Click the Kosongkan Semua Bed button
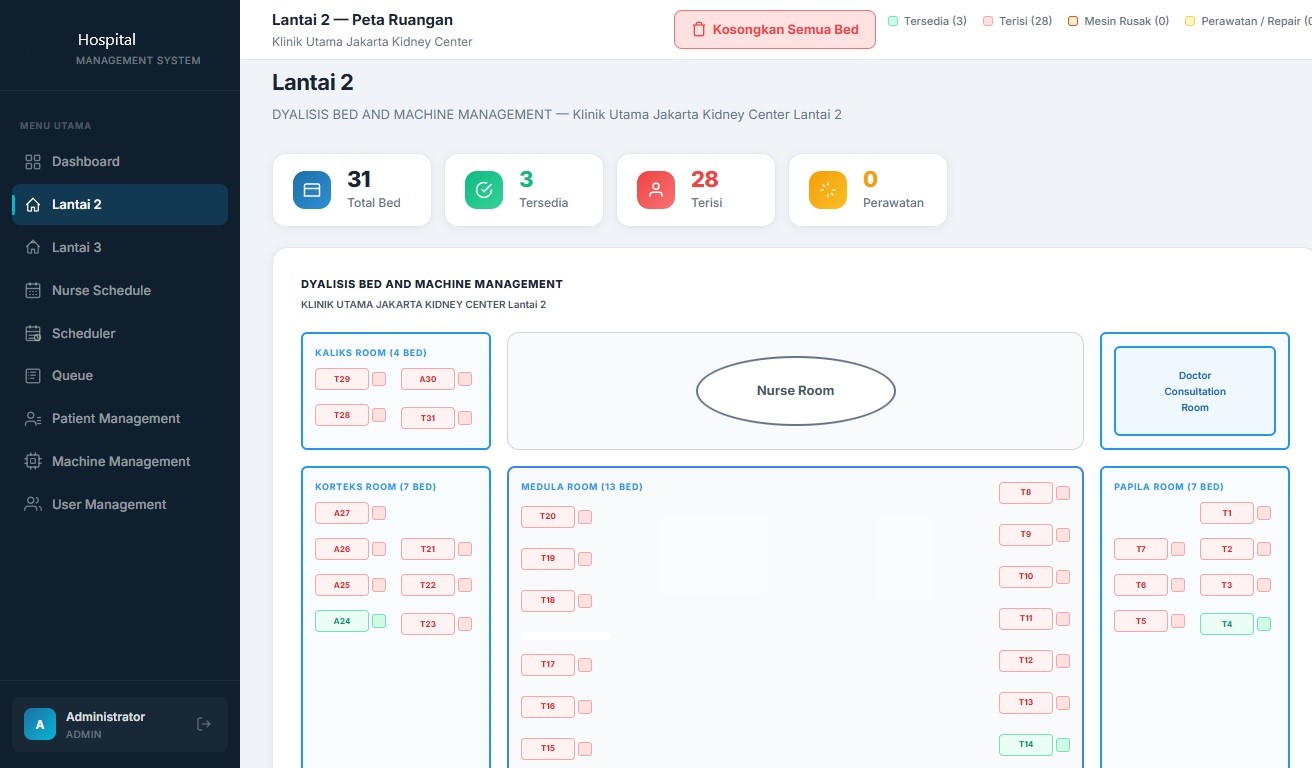The height and width of the screenshot is (768, 1312). tap(775, 30)
